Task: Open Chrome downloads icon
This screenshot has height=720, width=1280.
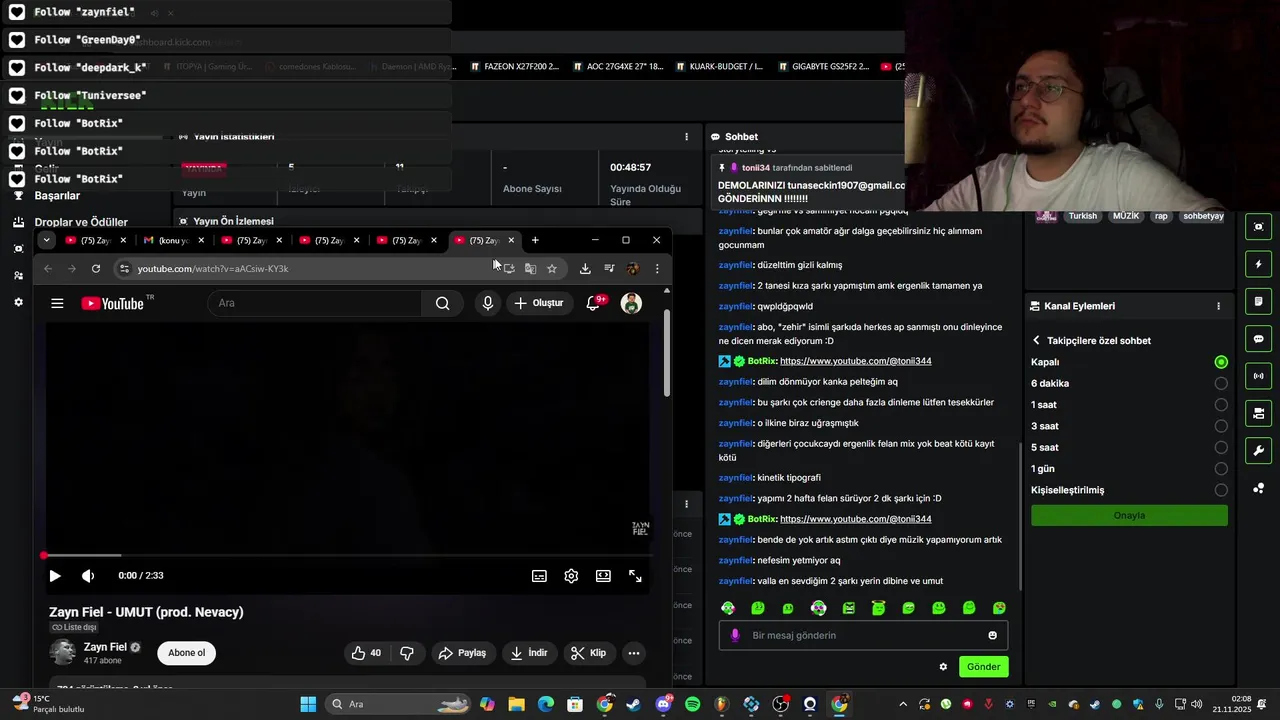Action: [x=585, y=268]
